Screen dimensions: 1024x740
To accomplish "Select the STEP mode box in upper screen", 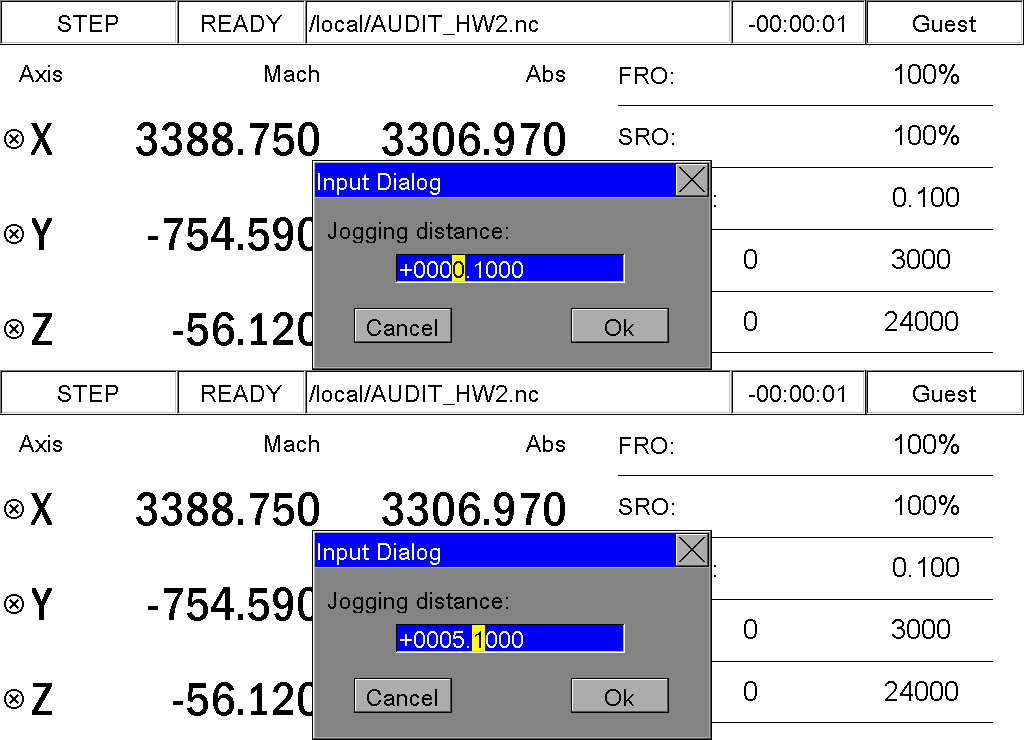I will 88,24.
